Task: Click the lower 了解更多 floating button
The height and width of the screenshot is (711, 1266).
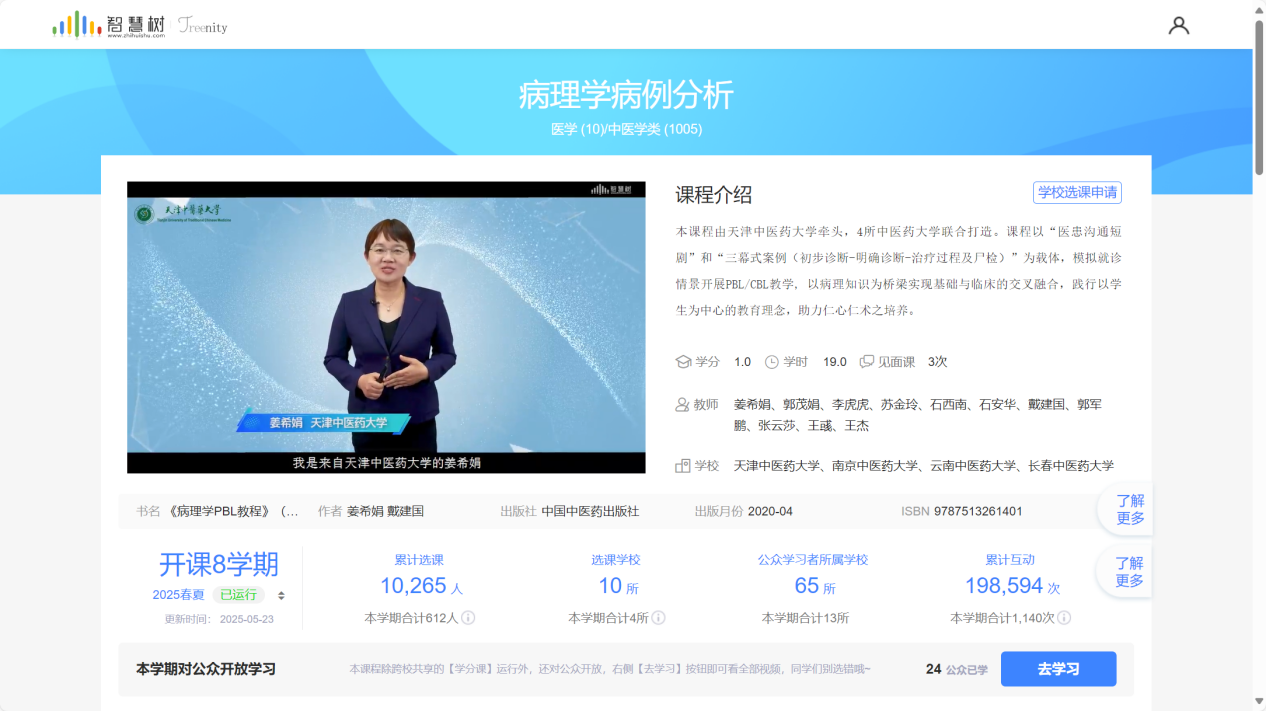Action: point(1129,572)
